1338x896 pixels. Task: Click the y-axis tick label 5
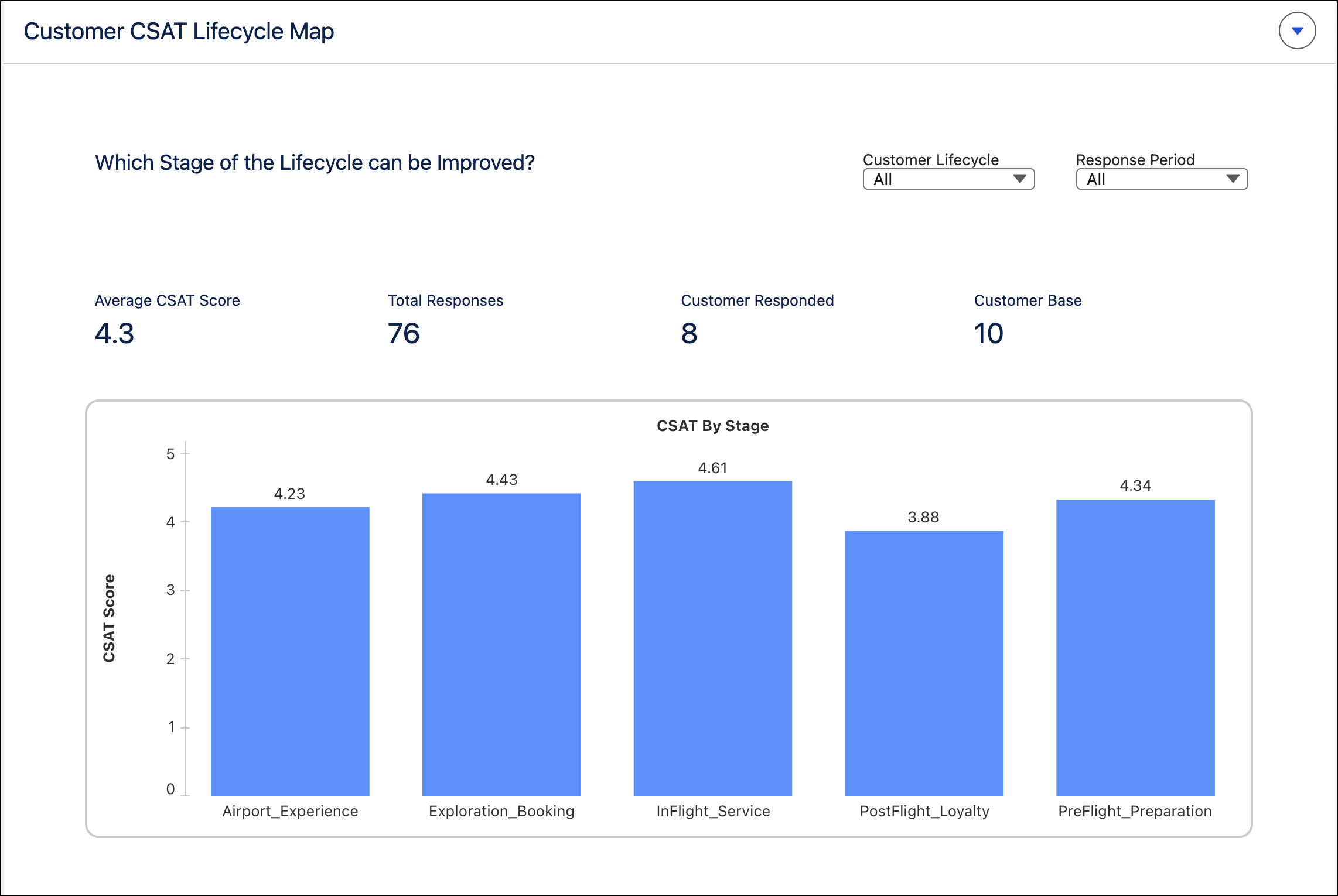point(170,454)
